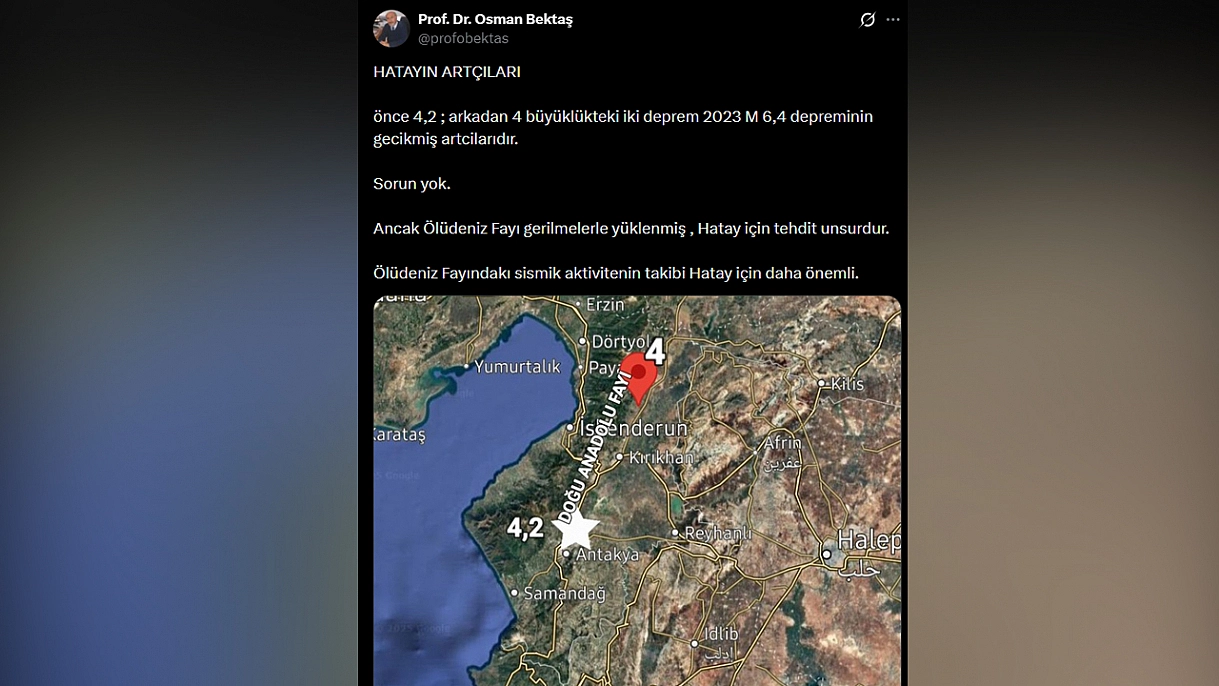Viewport: 1219px width, 686px height.
Task: Open the @profobektas handle link
Action: 463,38
